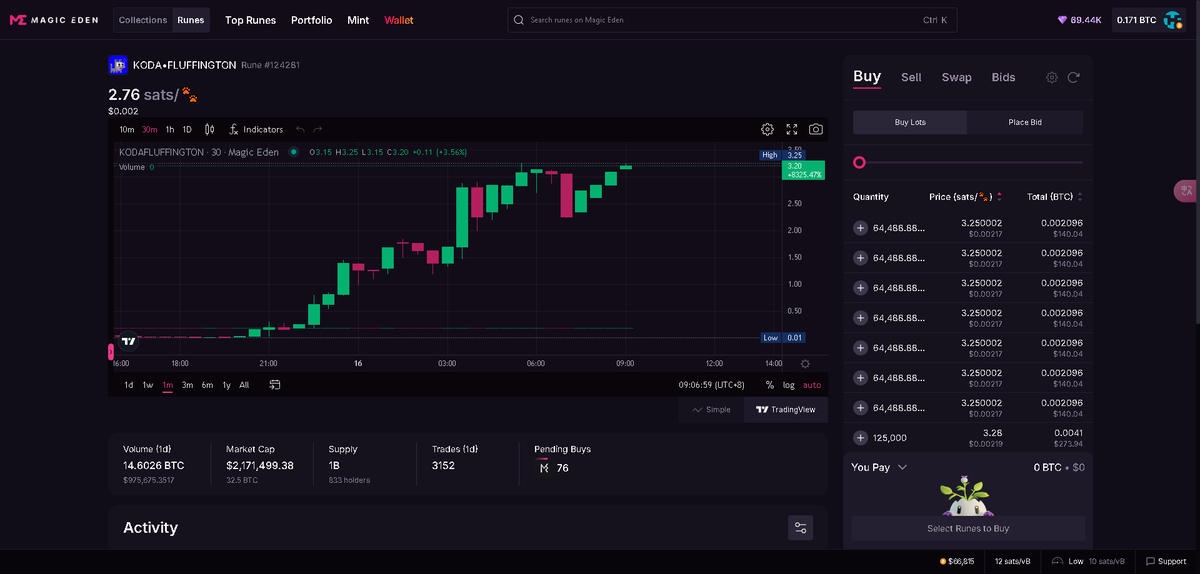Click the BTC price $66,815 indicator

(956, 561)
